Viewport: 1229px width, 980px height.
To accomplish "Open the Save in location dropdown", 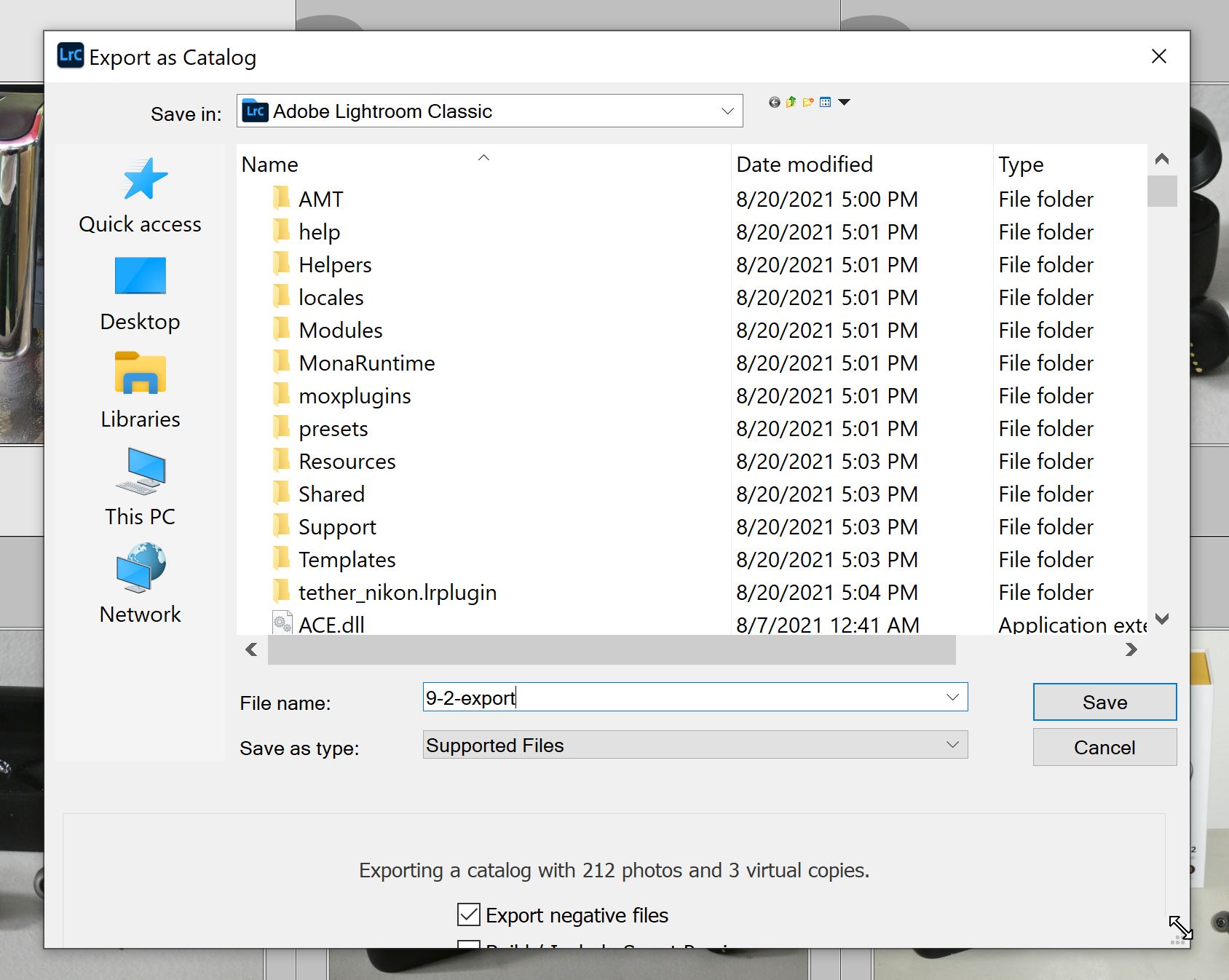I will click(727, 111).
